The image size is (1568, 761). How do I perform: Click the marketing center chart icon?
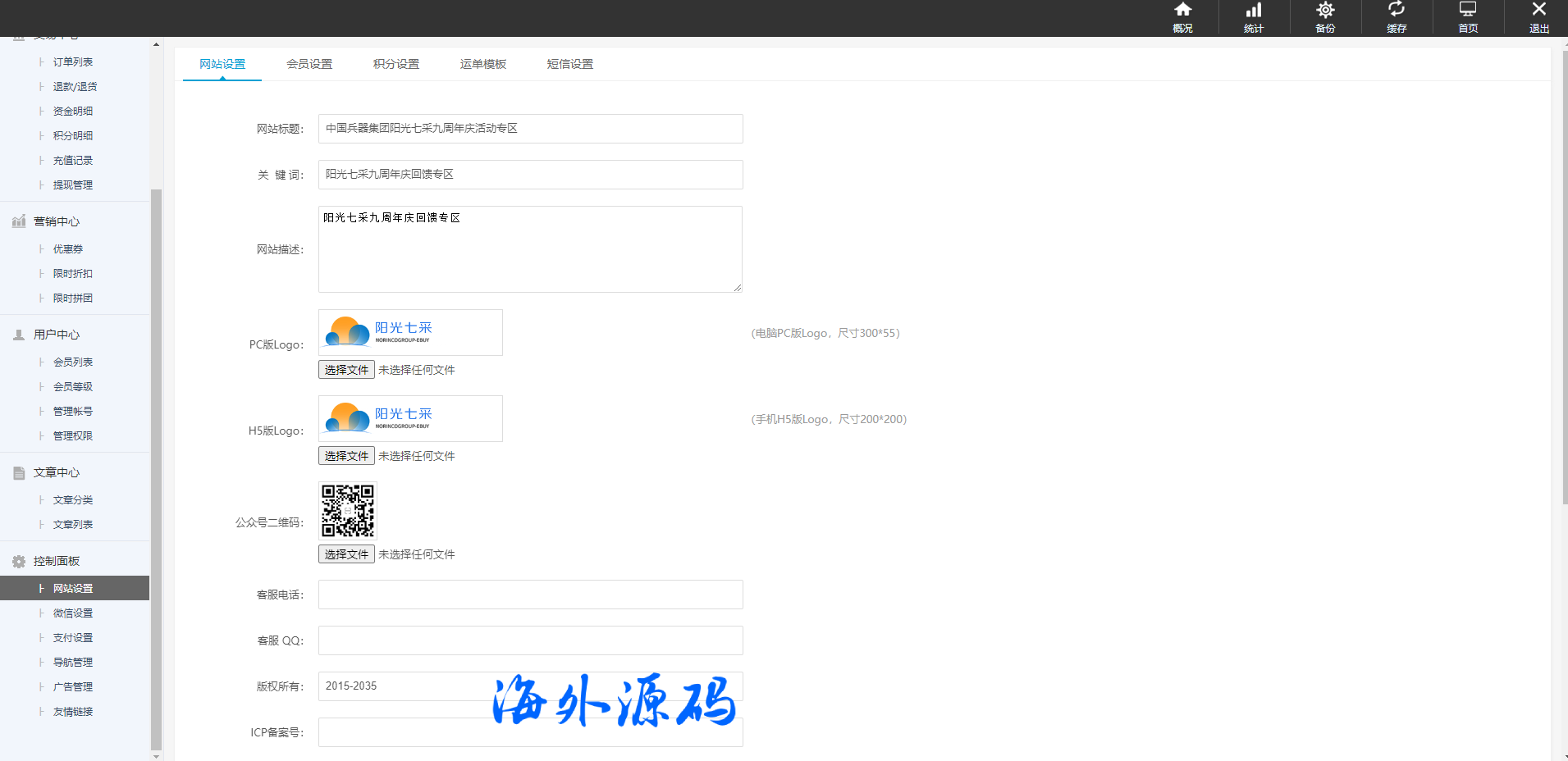(x=19, y=221)
